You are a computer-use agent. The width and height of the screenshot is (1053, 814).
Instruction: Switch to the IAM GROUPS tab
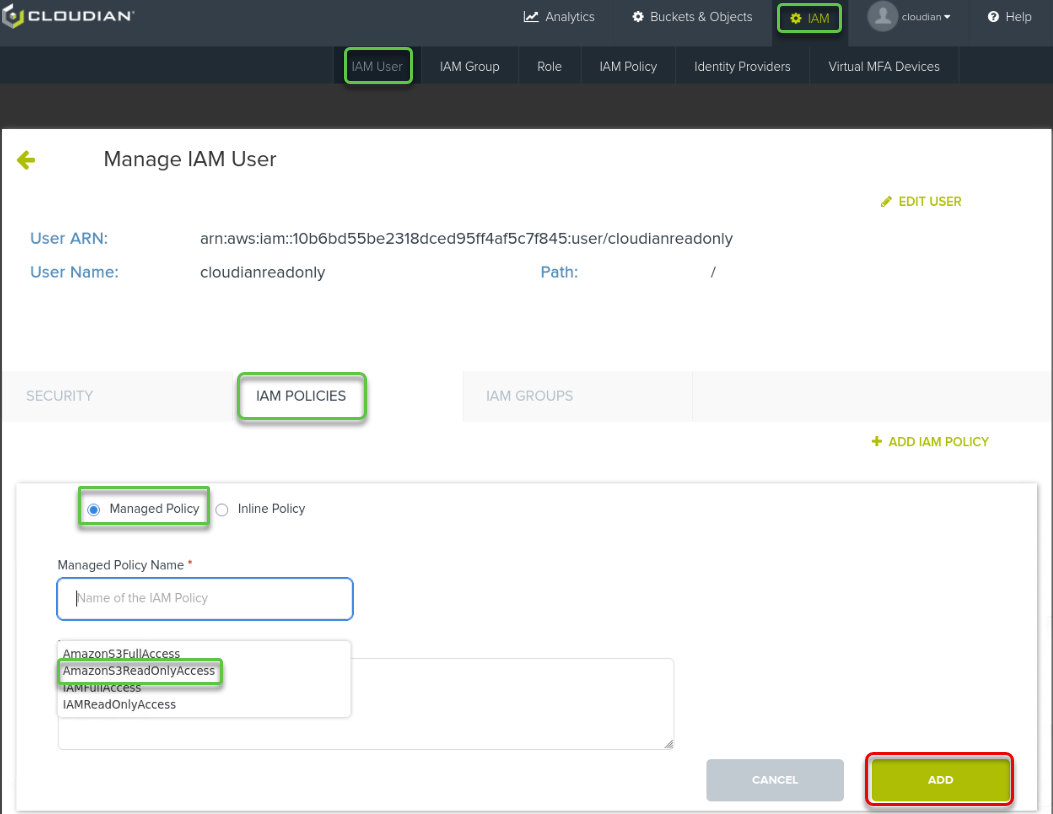coord(529,396)
